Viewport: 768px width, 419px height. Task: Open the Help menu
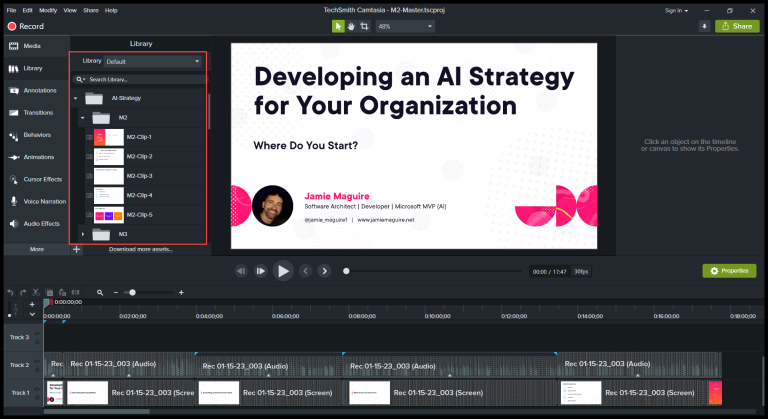point(111,10)
